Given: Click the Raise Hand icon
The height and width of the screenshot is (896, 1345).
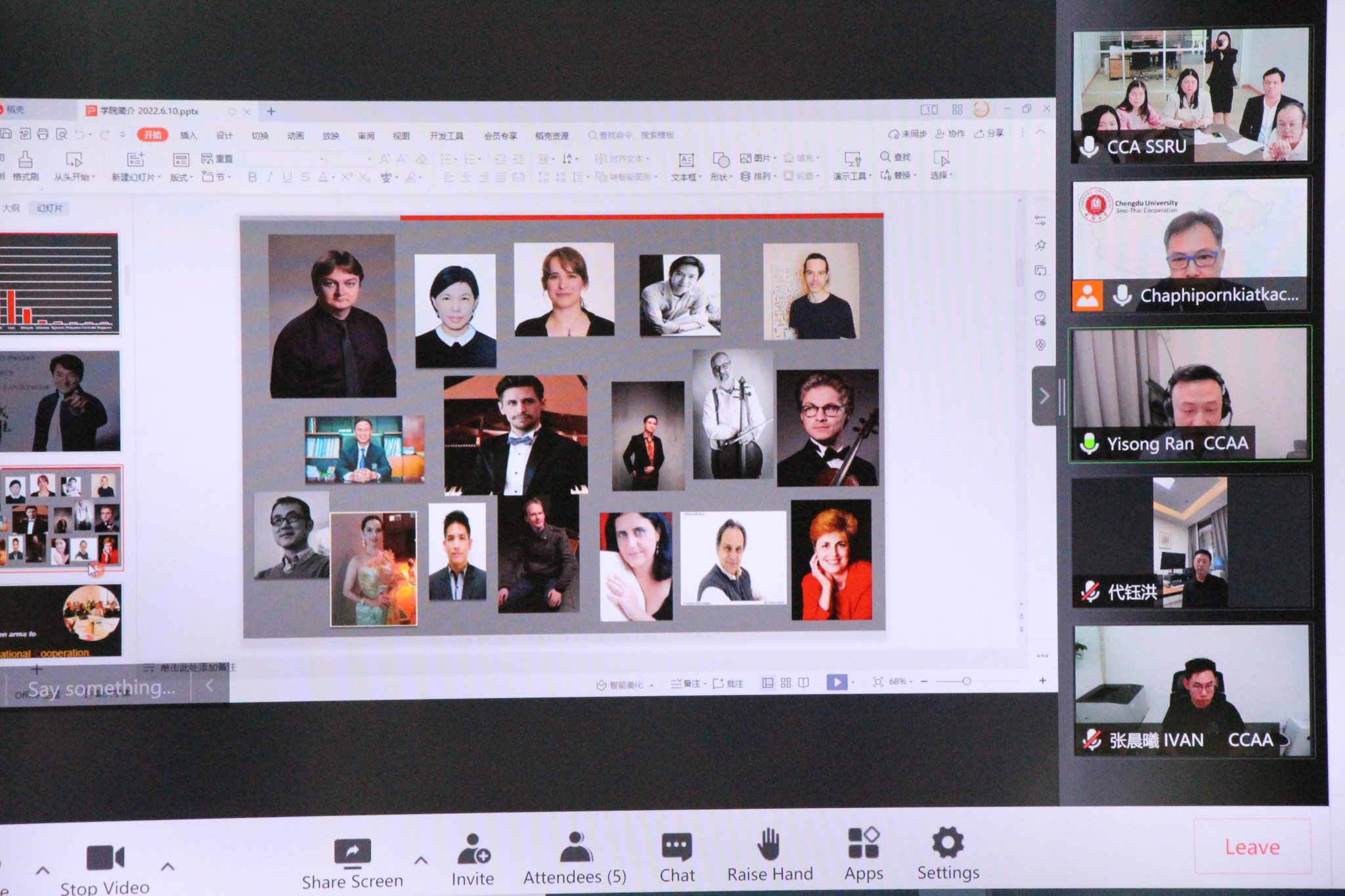Looking at the screenshot, I should 768,845.
